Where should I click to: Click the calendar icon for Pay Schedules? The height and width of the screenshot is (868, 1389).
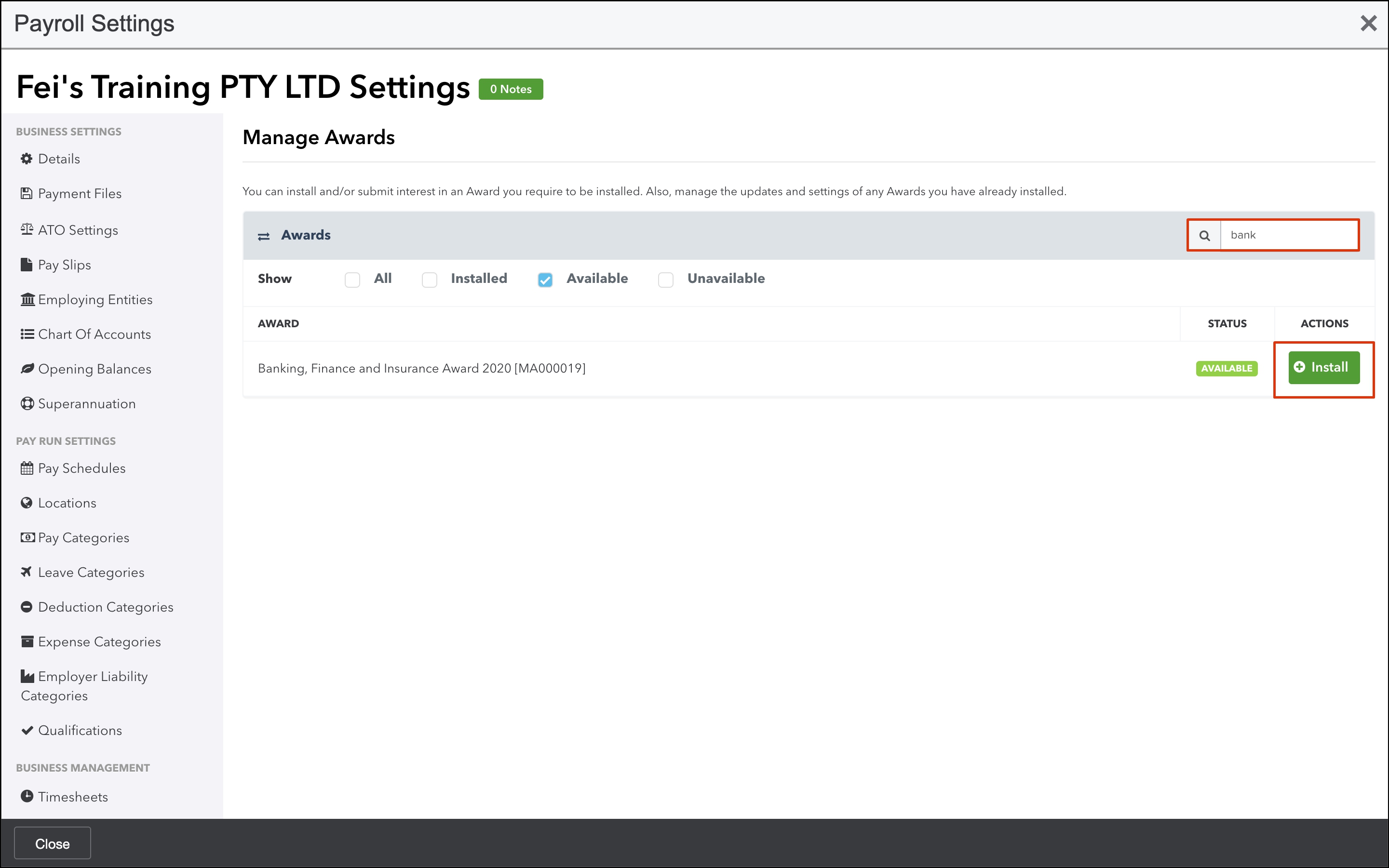point(27,468)
